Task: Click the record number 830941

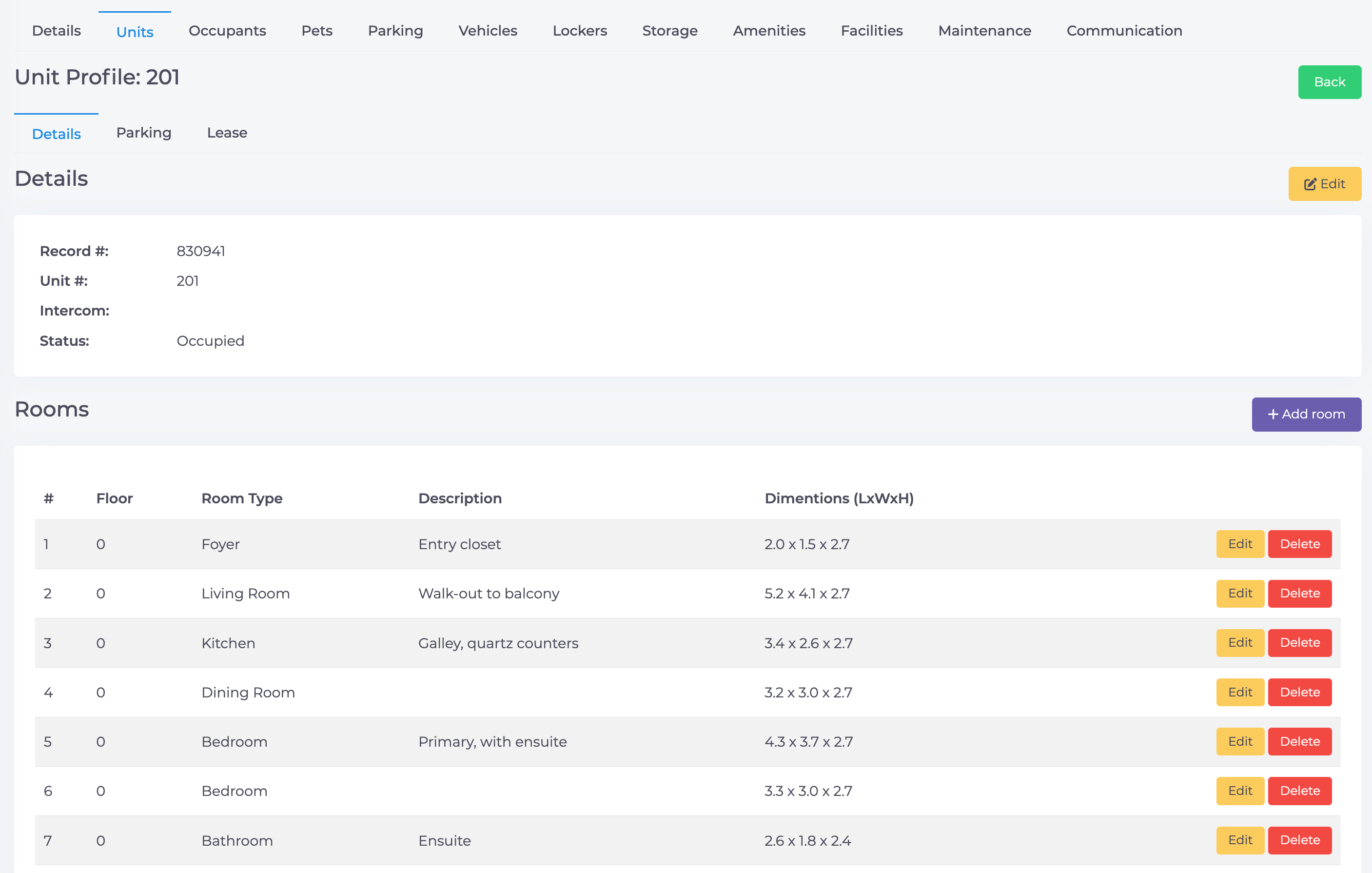Action: pos(200,251)
